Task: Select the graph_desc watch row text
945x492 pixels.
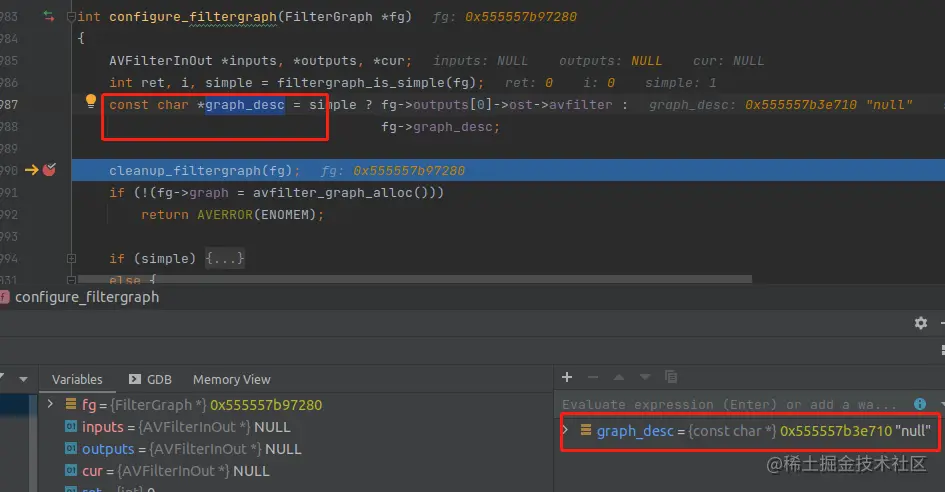Action: pyautogui.click(x=764, y=431)
